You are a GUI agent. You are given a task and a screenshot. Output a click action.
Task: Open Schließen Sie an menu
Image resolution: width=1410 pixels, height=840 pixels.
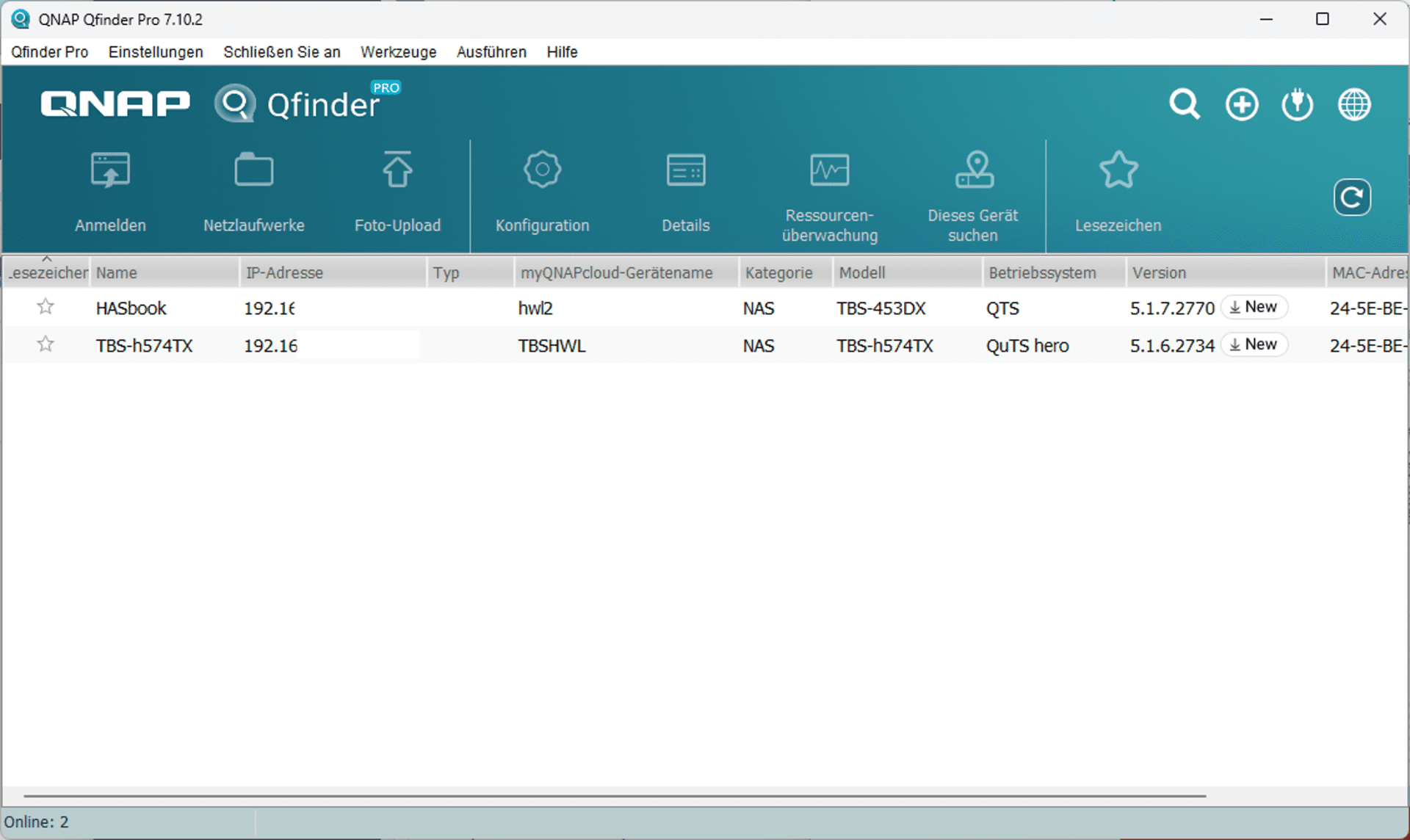(282, 52)
